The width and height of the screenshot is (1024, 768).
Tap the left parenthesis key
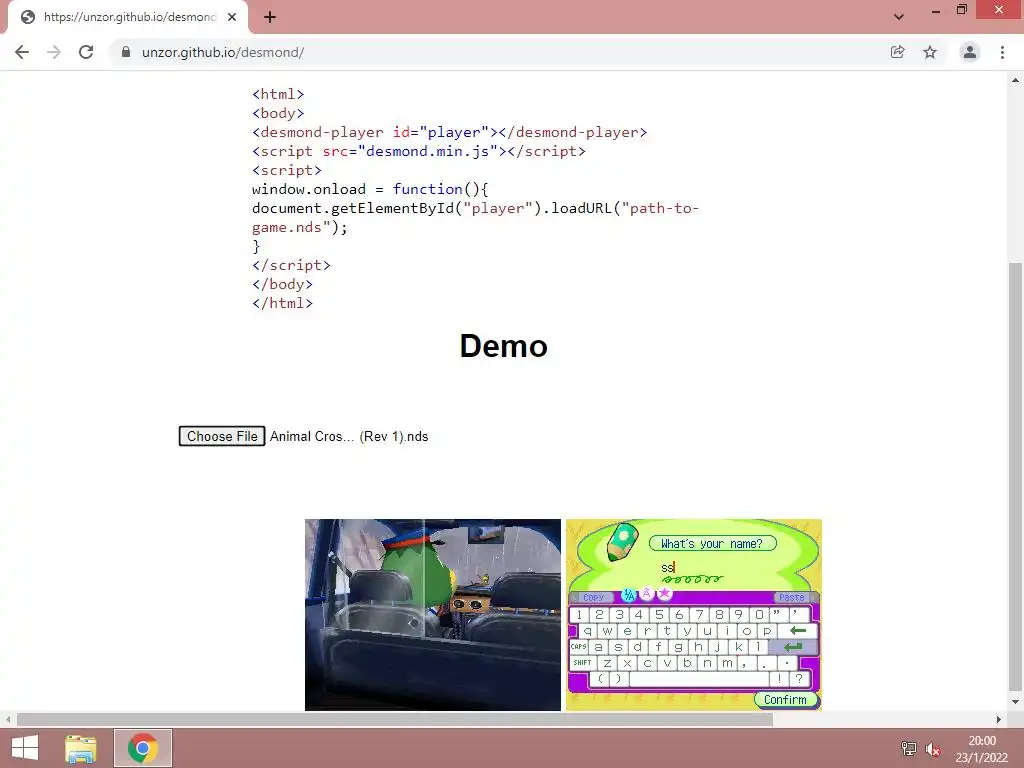tap(600, 679)
